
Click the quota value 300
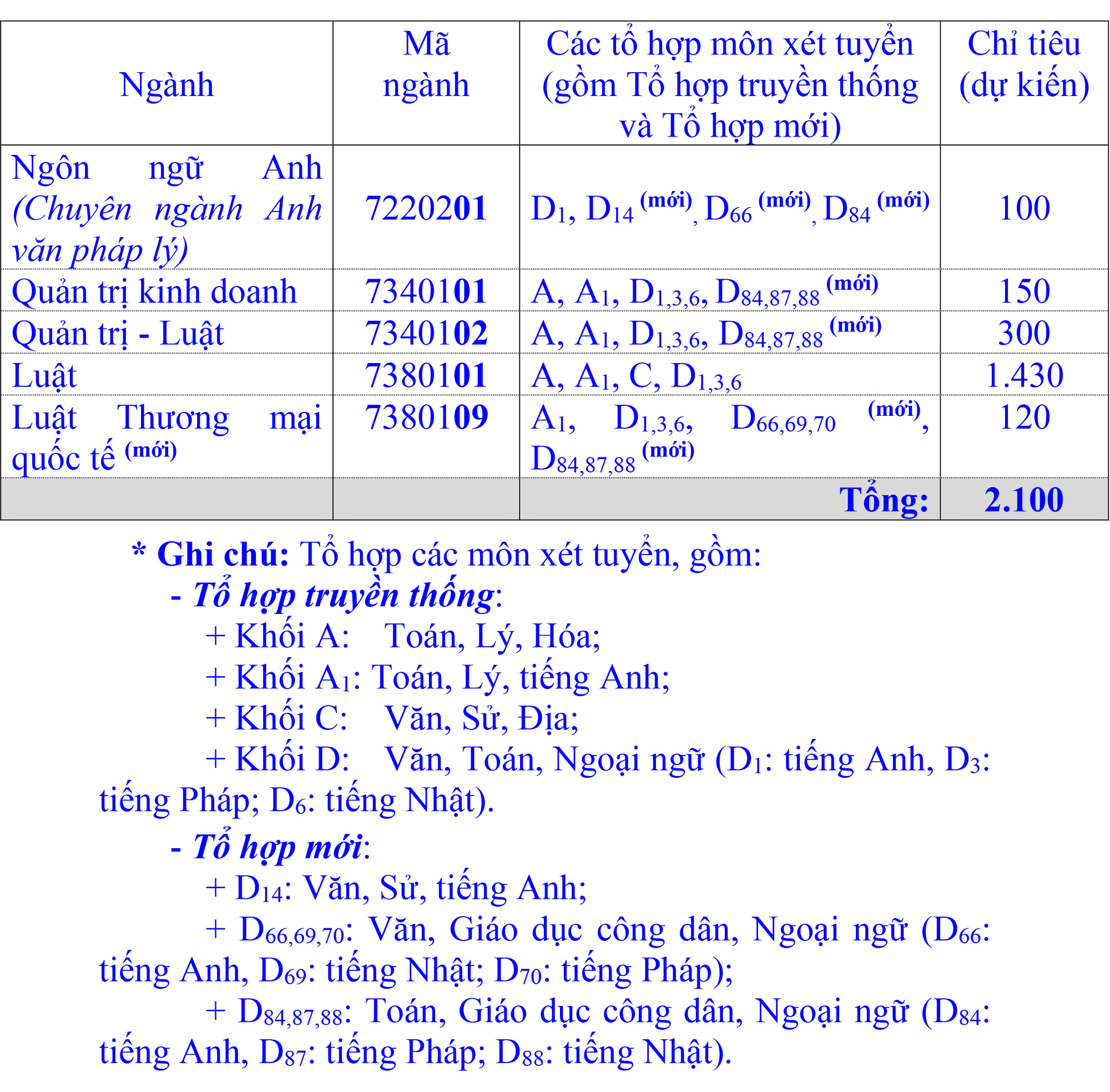point(1024,333)
